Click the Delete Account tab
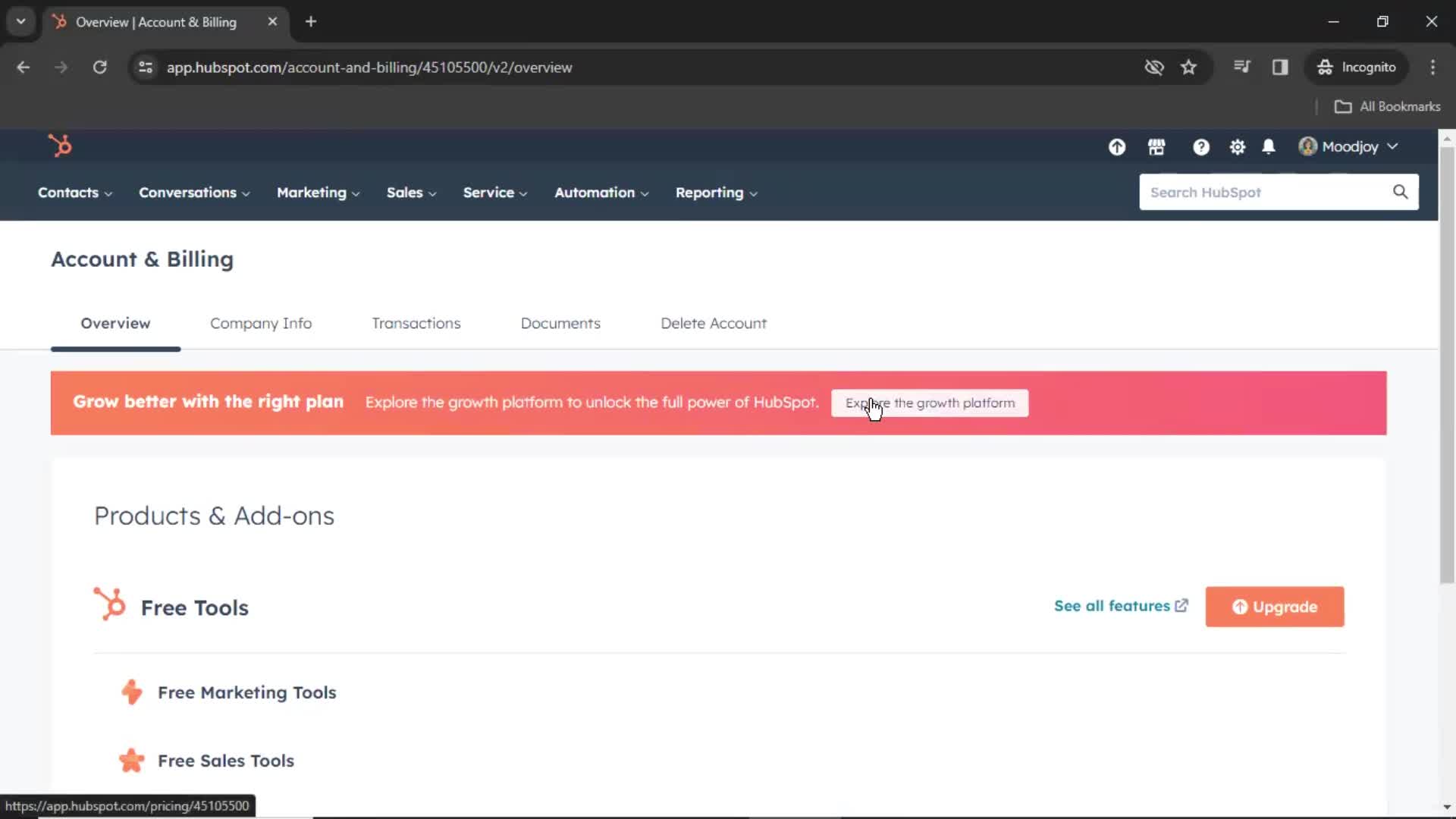 [x=713, y=323]
